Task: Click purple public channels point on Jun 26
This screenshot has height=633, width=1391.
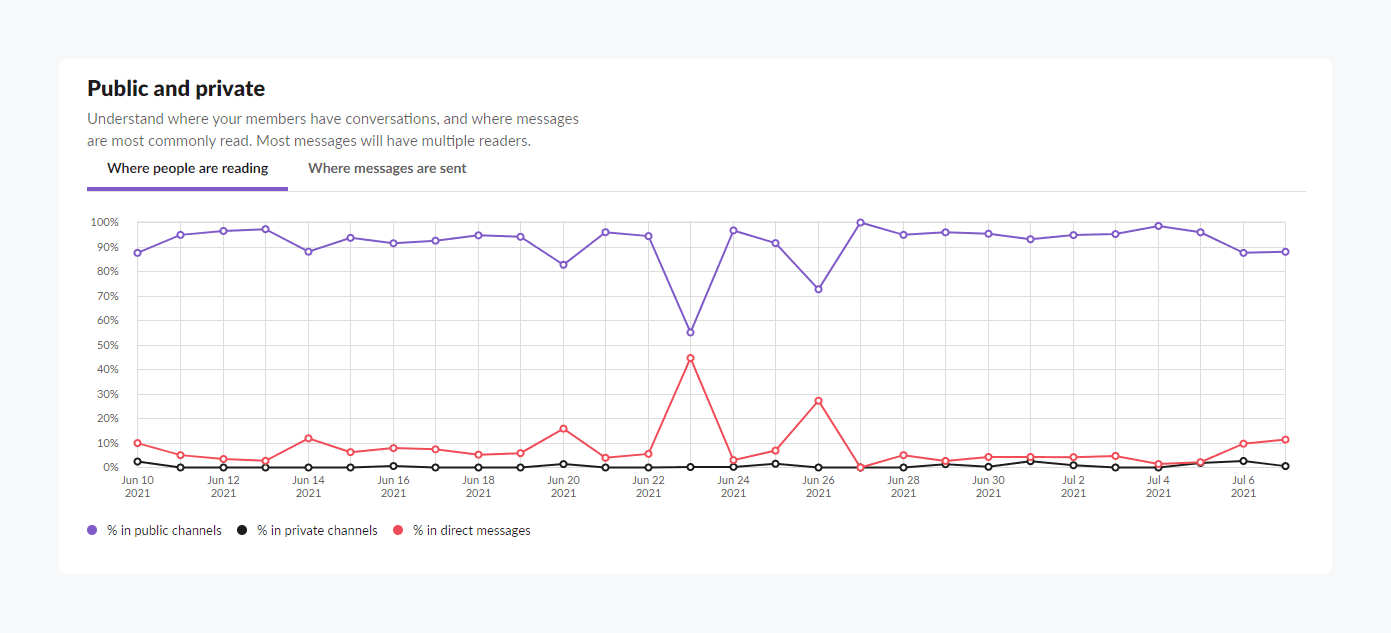Action: 818,289
